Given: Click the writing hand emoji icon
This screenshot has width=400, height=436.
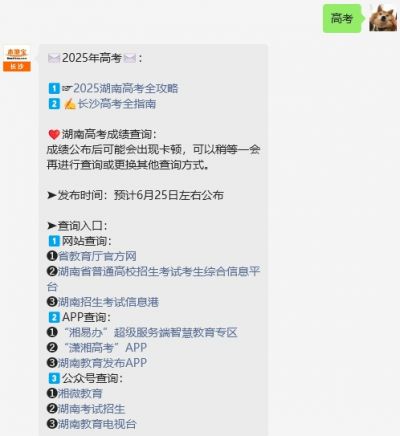Looking at the screenshot, I should pos(70,104).
